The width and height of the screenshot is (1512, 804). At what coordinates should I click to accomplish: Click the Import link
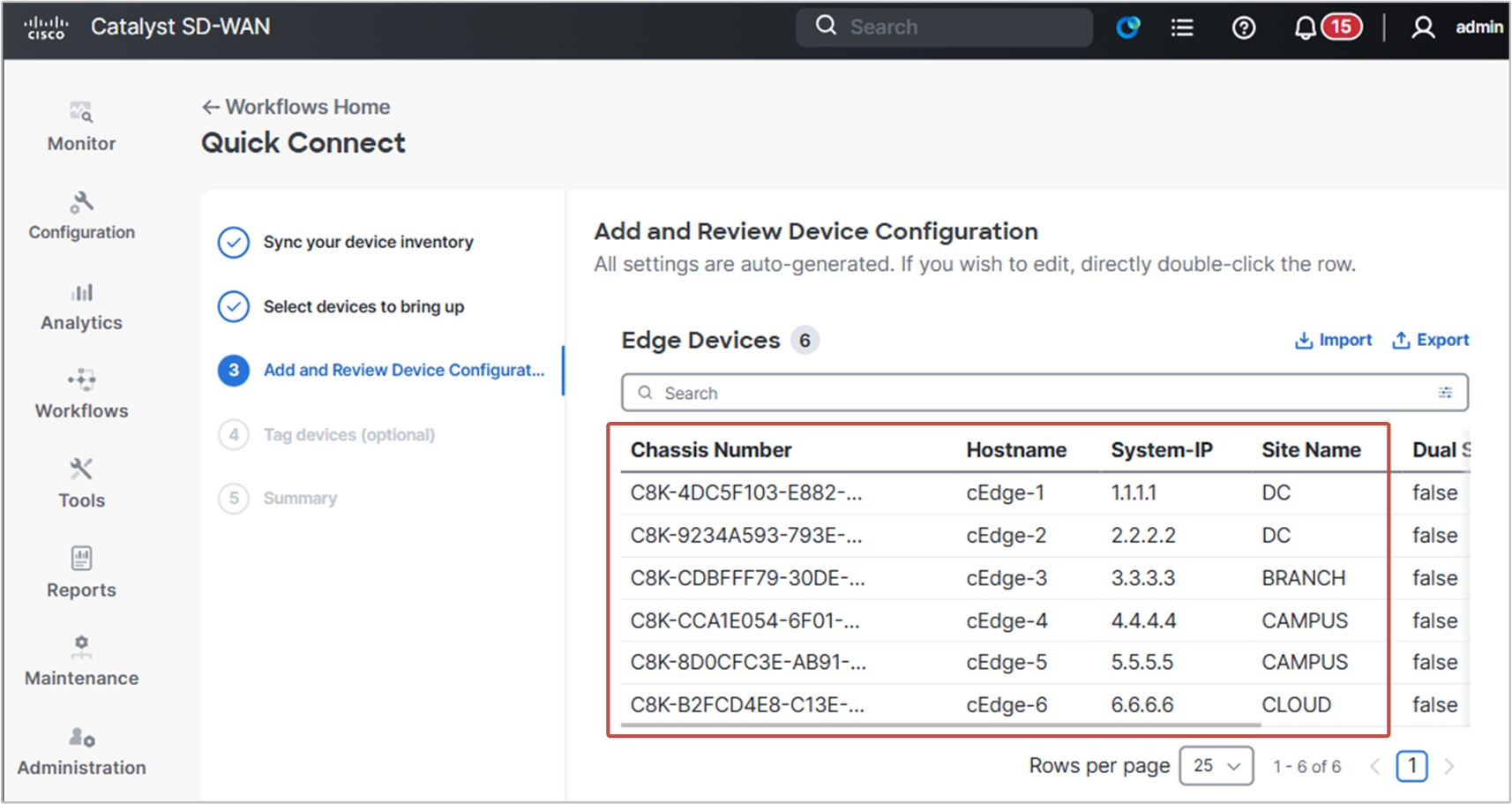[1333, 340]
